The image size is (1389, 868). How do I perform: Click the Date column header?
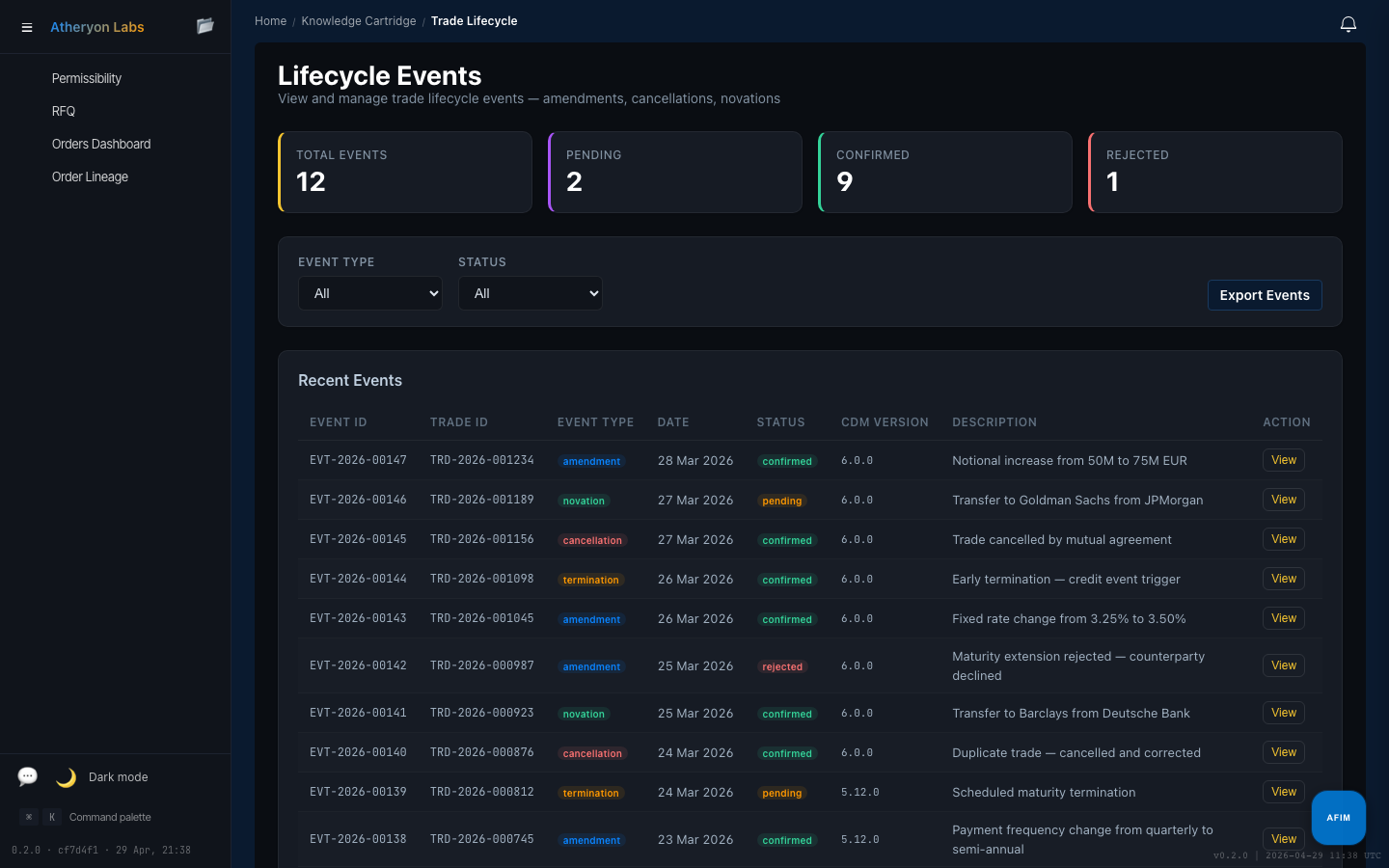point(673,422)
